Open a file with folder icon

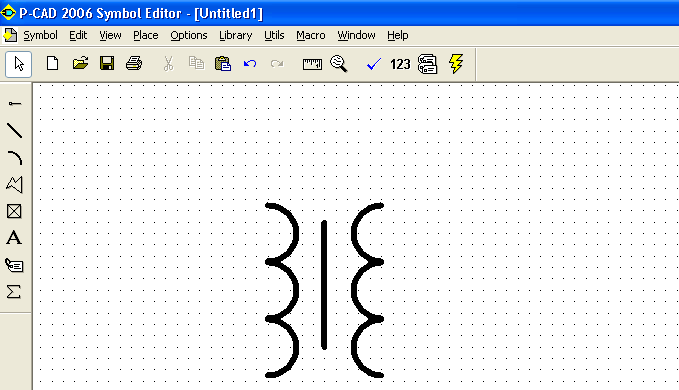tap(80, 64)
